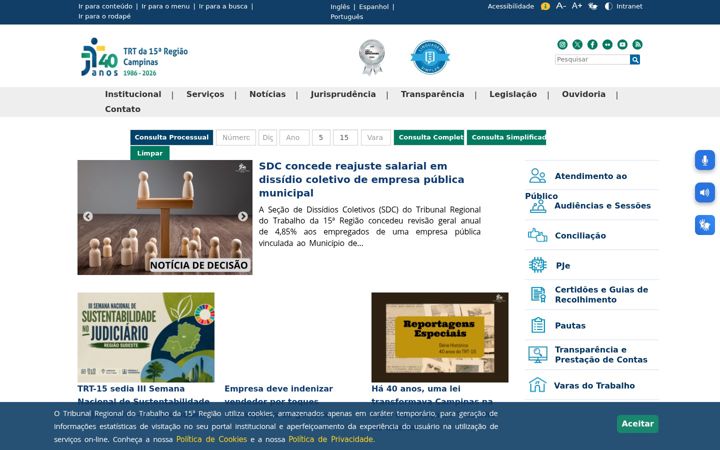Click Ir para o menu skip link
The image size is (720, 450).
pyautogui.click(x=165, y=6)
